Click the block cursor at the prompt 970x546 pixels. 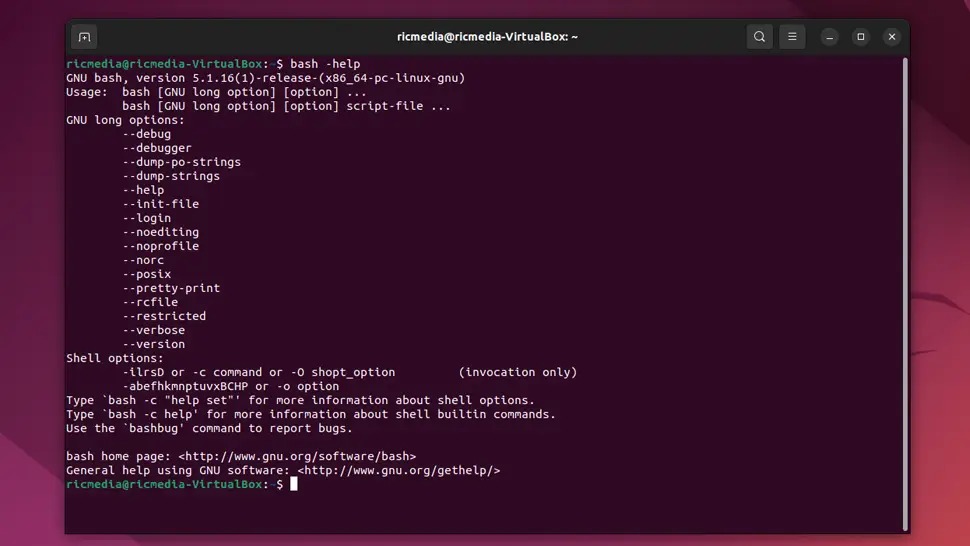294,484
